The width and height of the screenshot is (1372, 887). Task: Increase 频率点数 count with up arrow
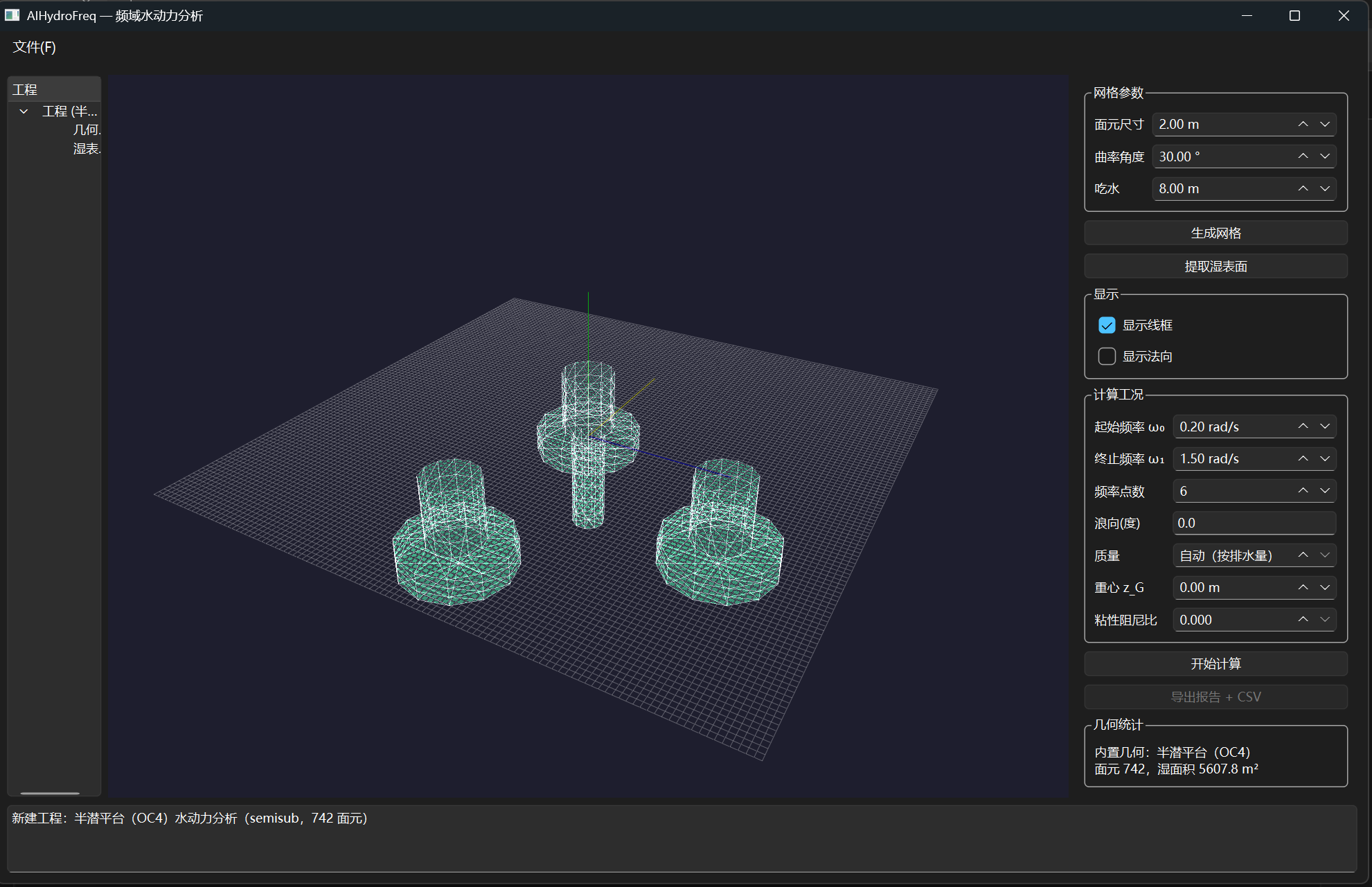click(1303, 491)
